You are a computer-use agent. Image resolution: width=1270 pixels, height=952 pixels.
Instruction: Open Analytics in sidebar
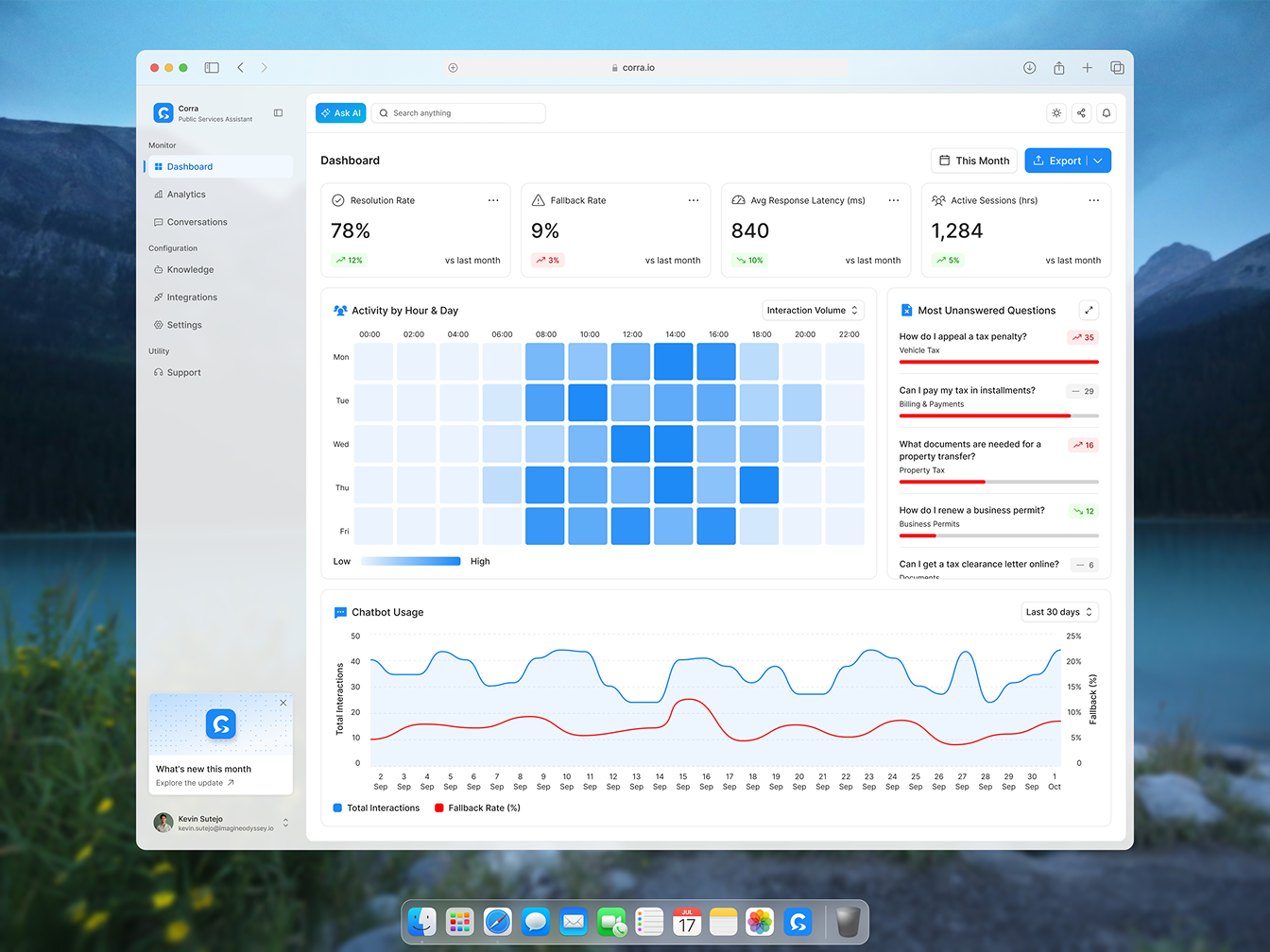[x=219, y=195]
